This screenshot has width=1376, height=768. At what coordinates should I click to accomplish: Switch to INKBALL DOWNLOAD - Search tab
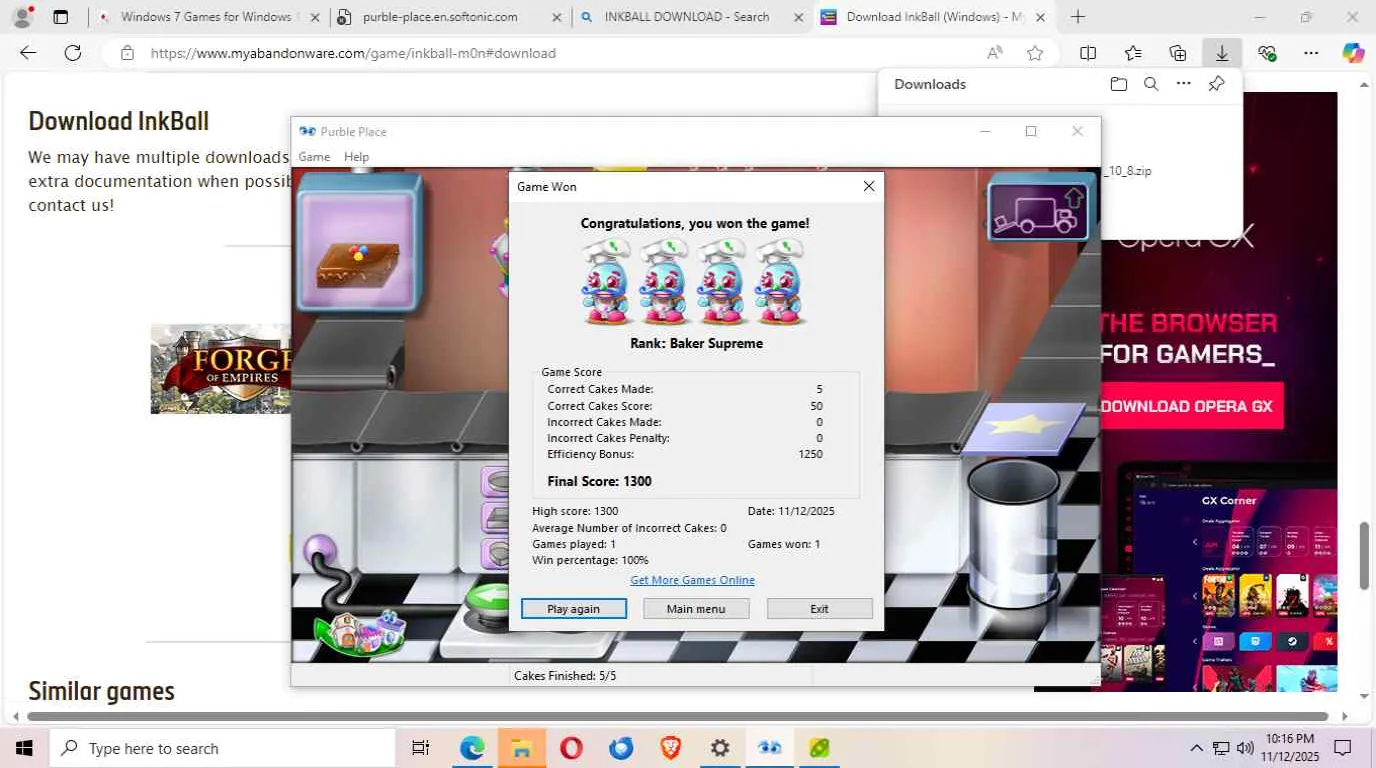692,17
